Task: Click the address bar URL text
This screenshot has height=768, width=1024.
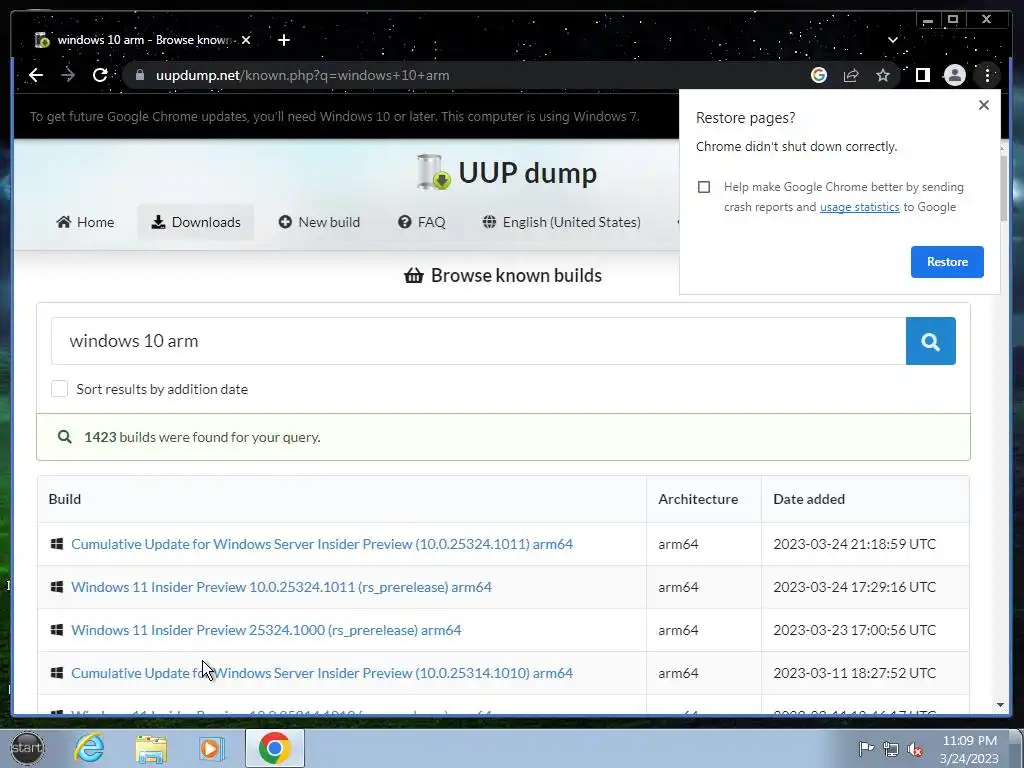Action: click(302, 75)
